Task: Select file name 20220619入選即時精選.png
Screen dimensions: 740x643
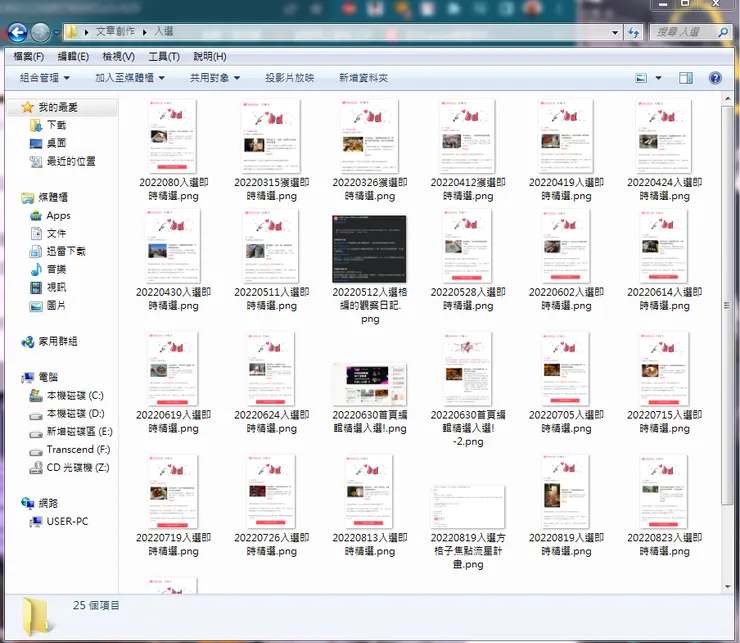Action: tap(173, 422)
